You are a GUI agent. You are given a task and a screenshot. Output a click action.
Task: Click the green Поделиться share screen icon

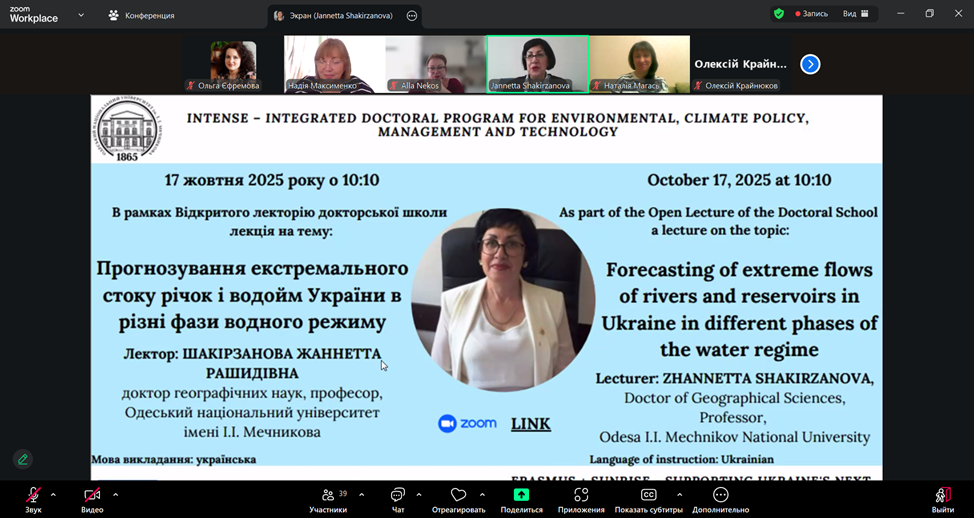[521, 495]
